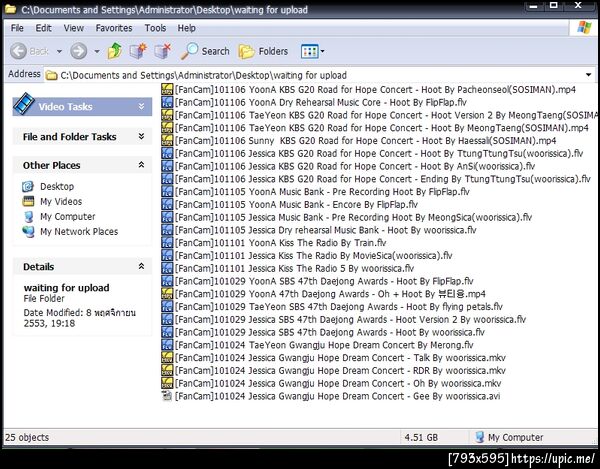Screen dimensions: 600x469
Task: Select Jessica Hoot By TtungTtungTsu(woorissica).flv file
Action: (379, 153)
